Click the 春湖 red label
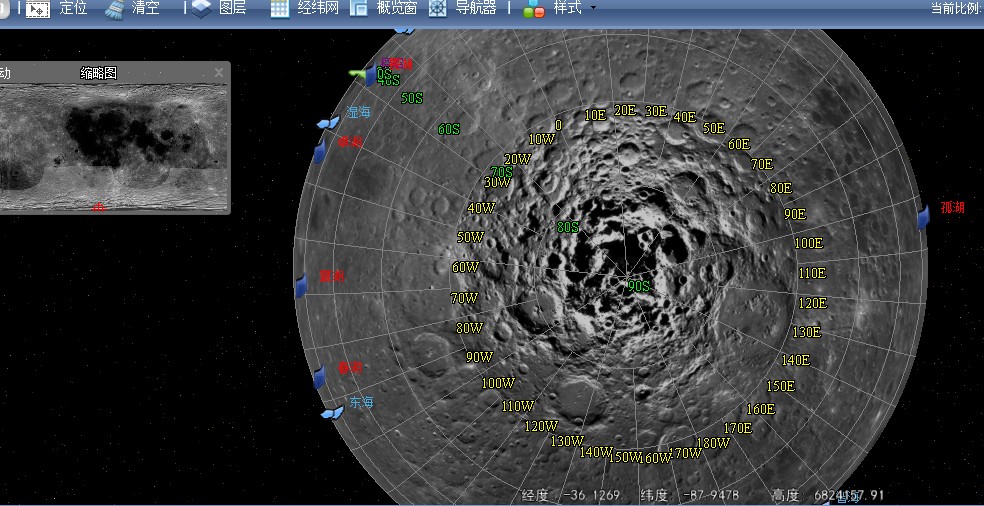 [350, 368]
